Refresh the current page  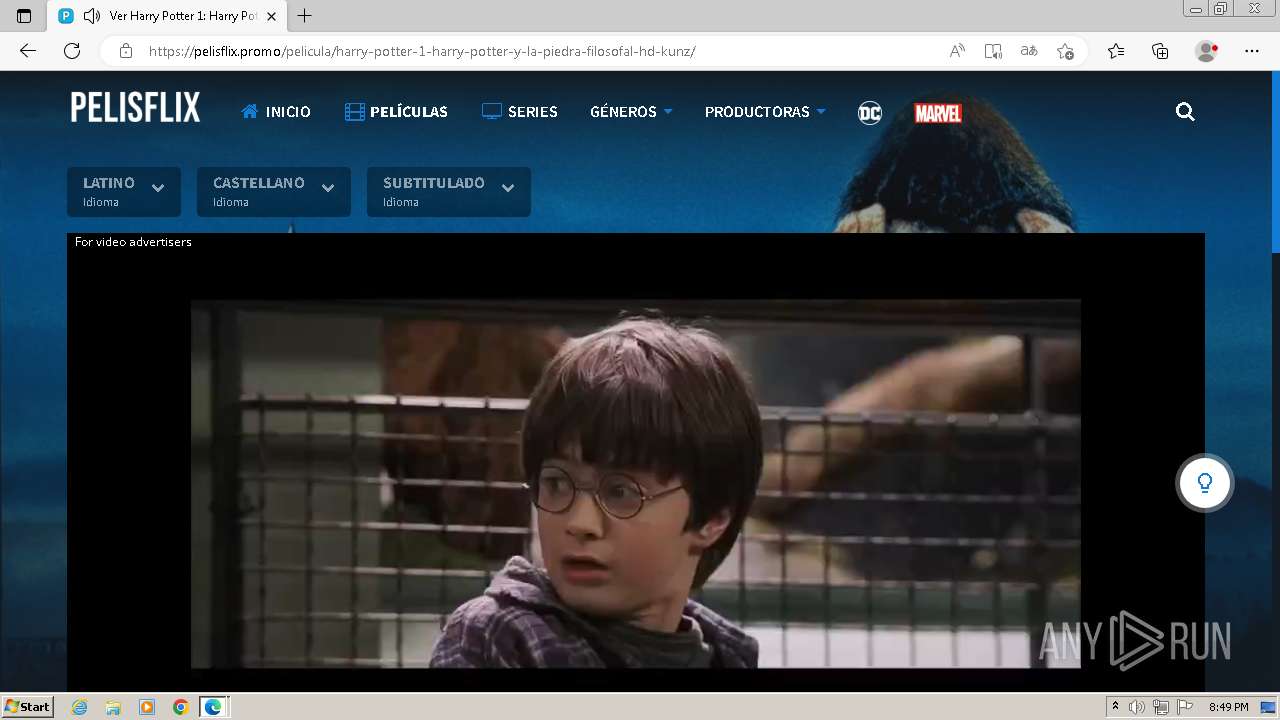[72, 51]
